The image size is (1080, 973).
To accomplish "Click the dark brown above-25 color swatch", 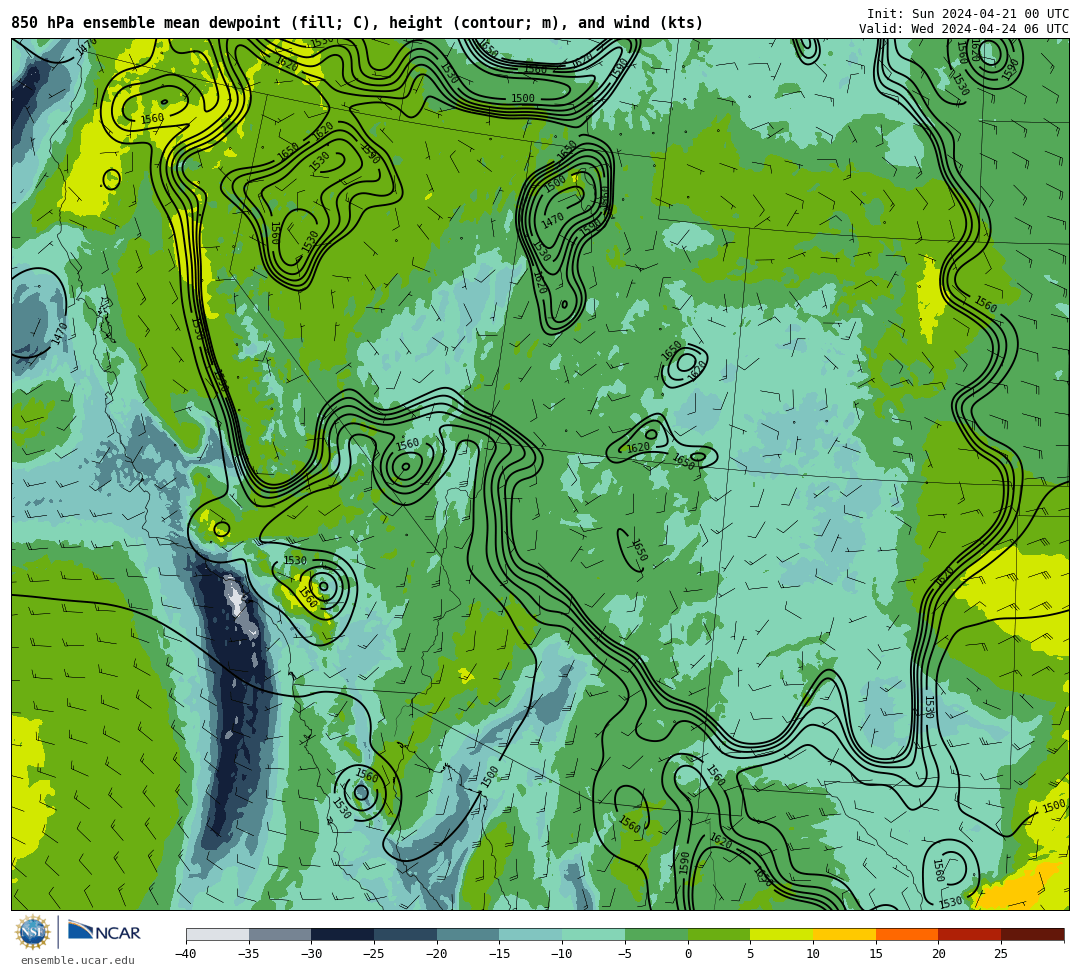I will pyautogui.click(x=1032, y=934).
